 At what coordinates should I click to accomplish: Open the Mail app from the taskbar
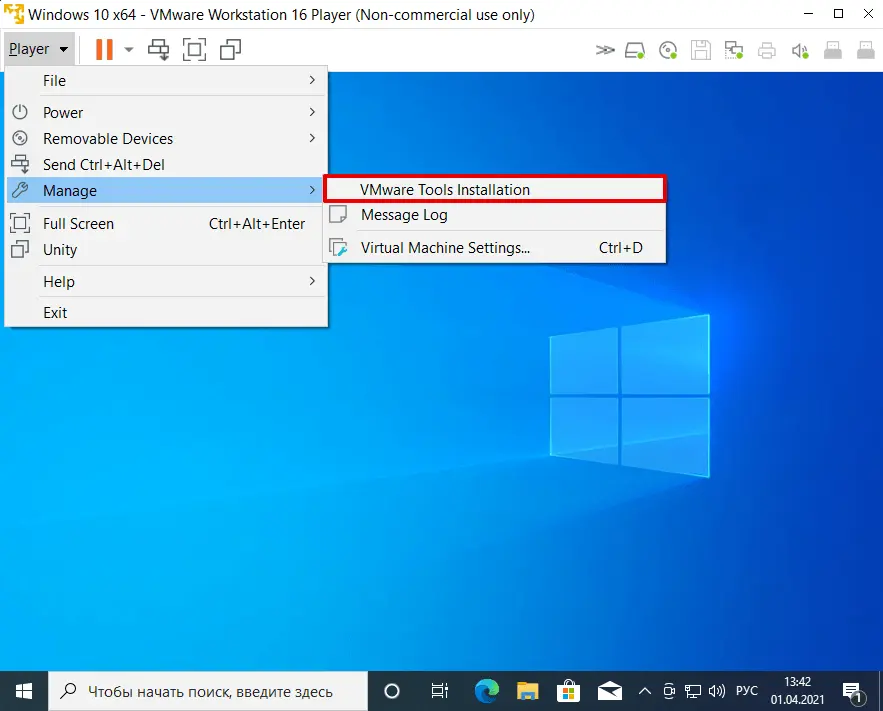pos(609,691)
